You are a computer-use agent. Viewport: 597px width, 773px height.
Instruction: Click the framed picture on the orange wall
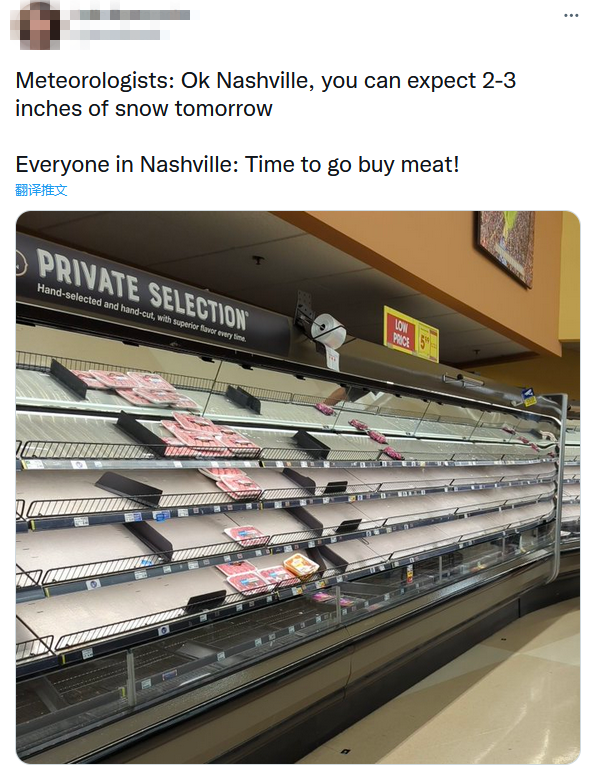[x=505, y=246]
